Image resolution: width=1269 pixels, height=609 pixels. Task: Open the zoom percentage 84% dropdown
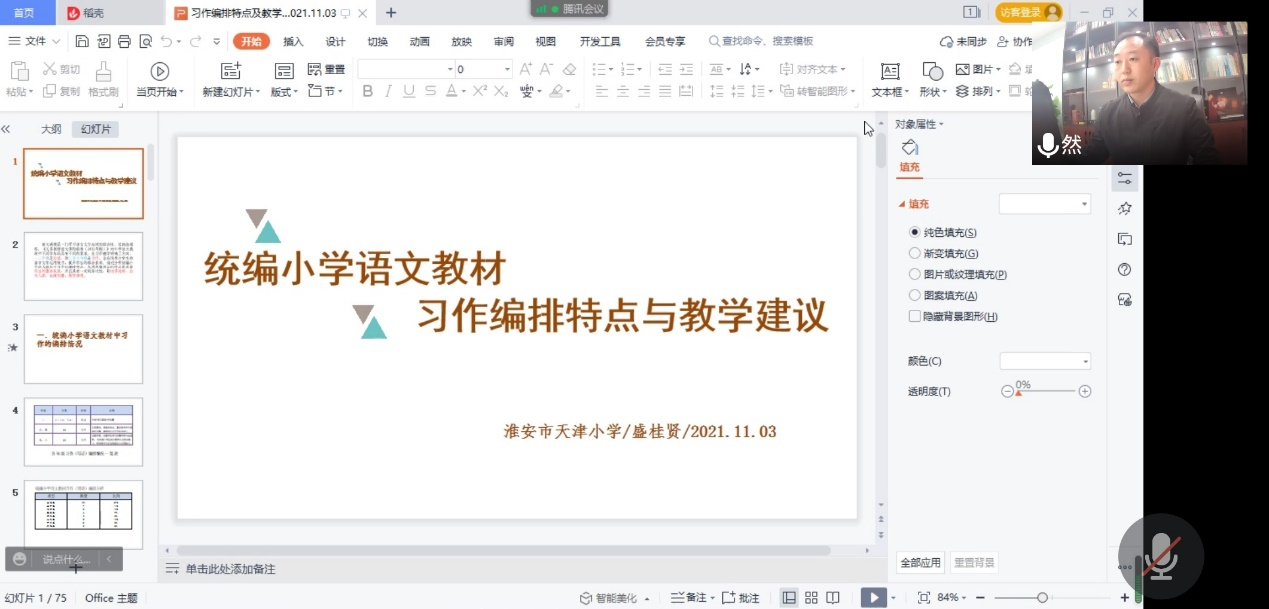click(954, 598)
